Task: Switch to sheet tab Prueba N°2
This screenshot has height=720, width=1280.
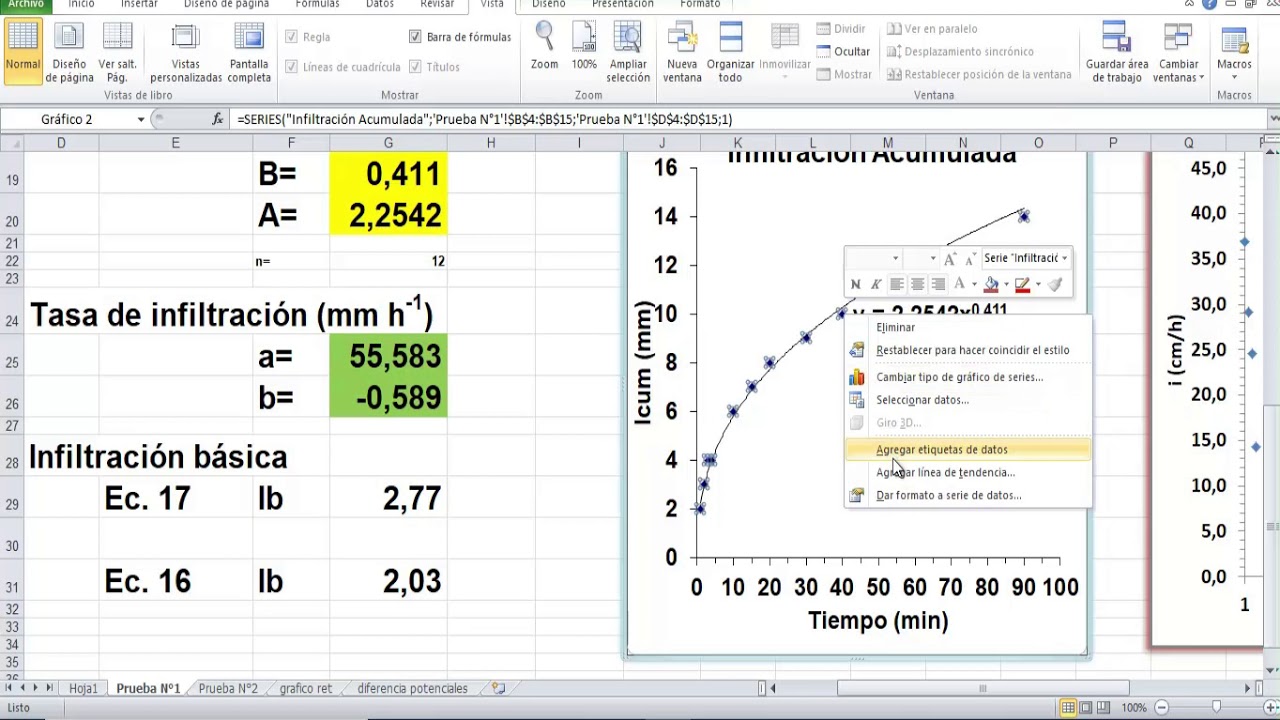Action: [228, 688]
